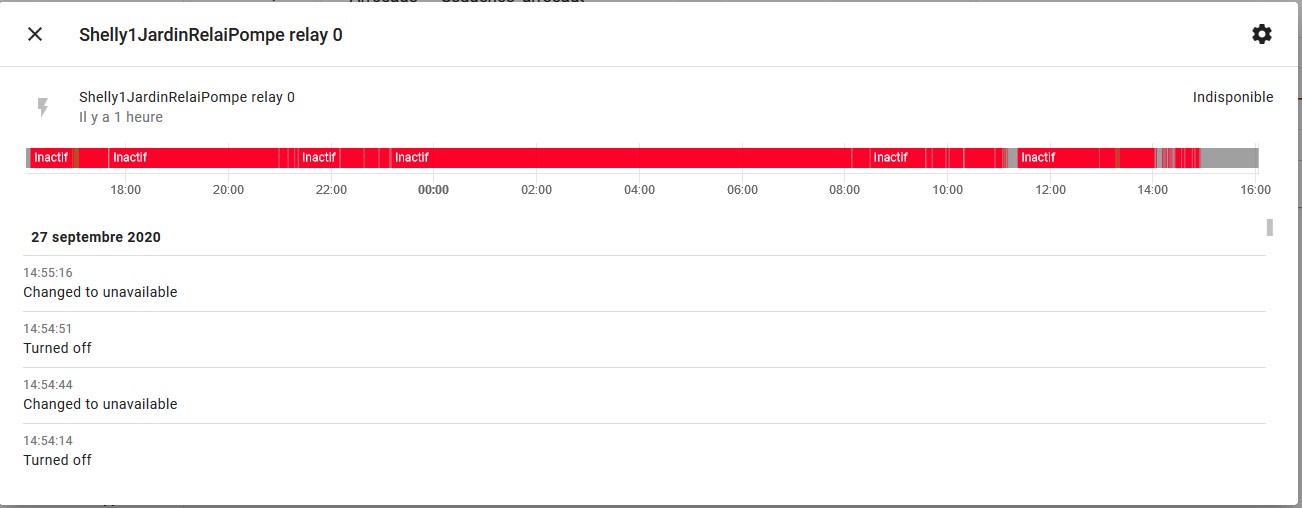Select the 14:54:14 'Turned off' entry
The image size is (1302, 508).
(x=644, y=451)
